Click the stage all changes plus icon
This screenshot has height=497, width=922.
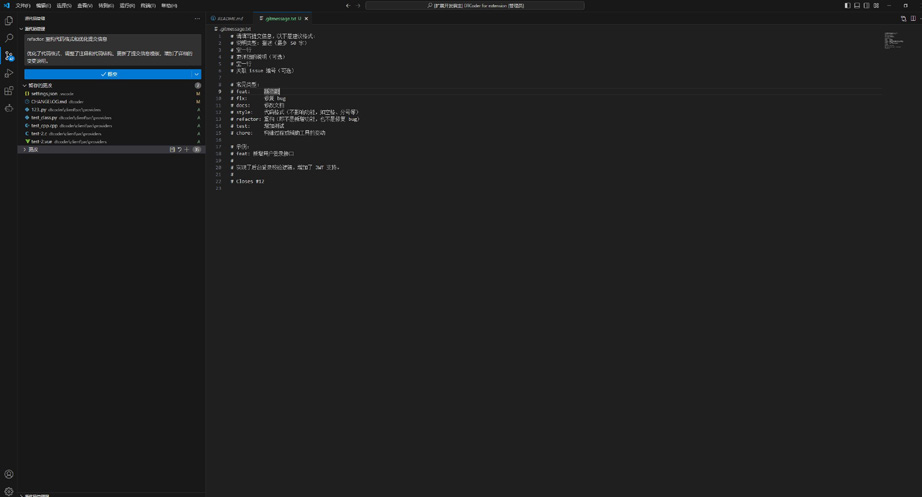point(187,149)
